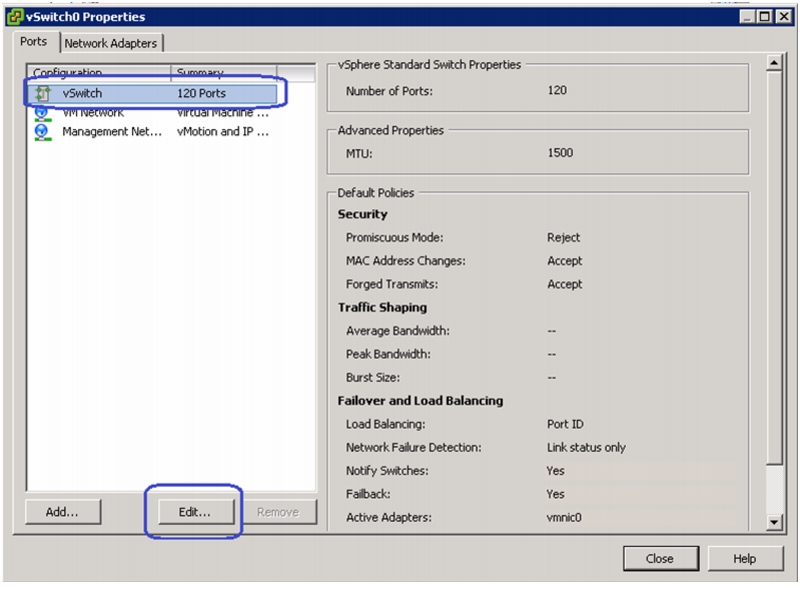Click the scroll up arrow of properties pane
The width and height of the screenshot is (800, 609).
coord(774,63)
